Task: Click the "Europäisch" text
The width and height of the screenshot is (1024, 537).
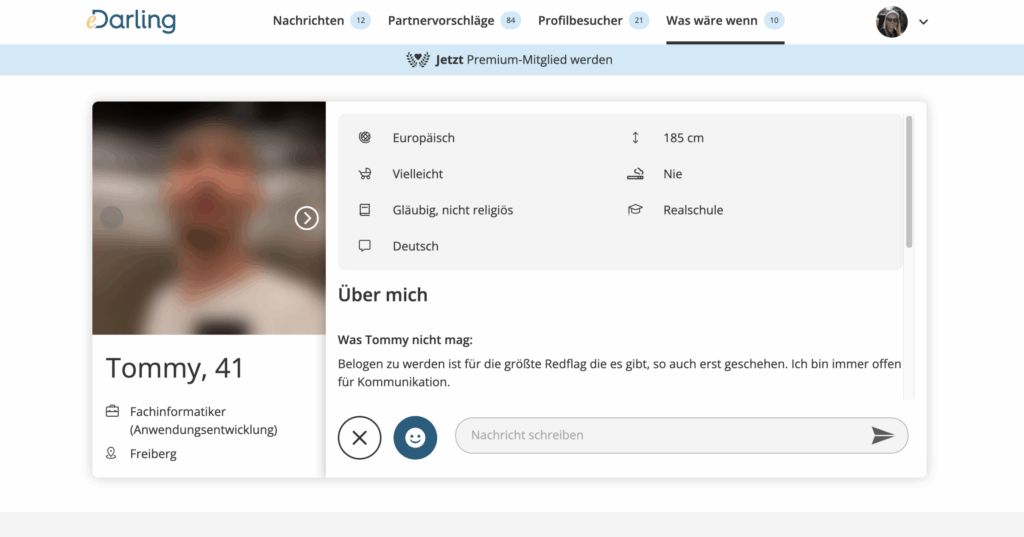Action: click(423, 138)
